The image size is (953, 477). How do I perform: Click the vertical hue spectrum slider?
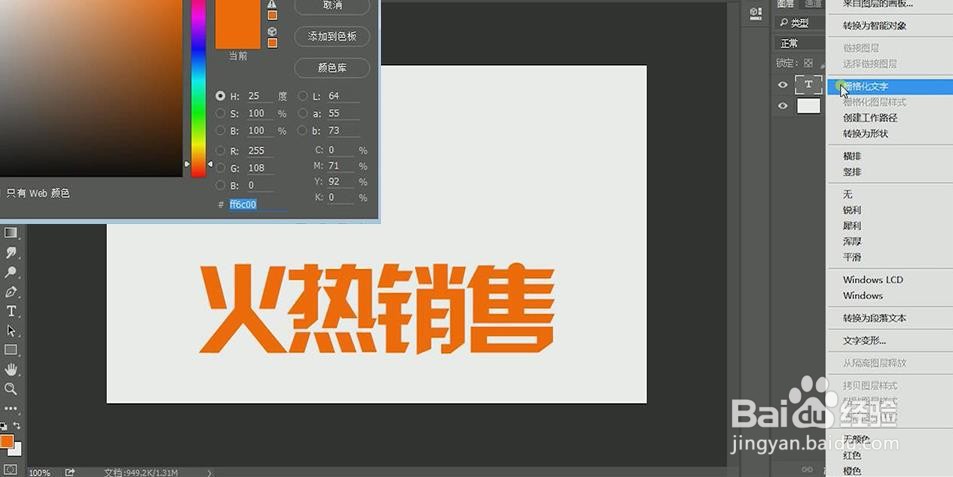point(198,88)
